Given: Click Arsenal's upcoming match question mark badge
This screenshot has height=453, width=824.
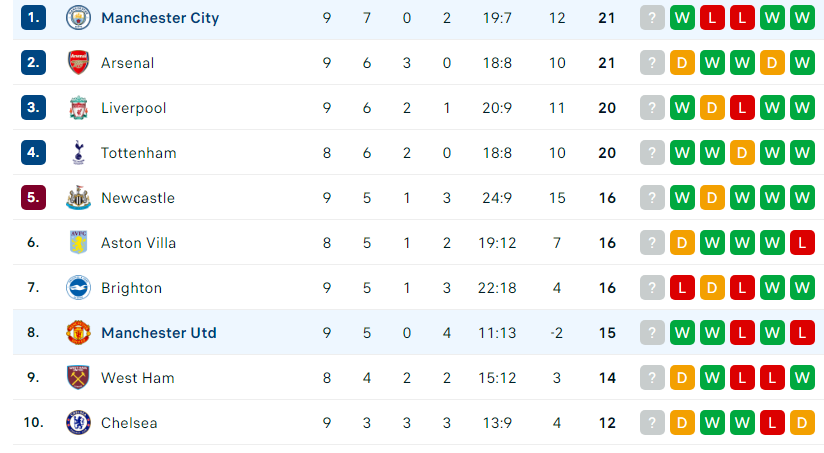Looking at the screenshot, I should point(652,63).
